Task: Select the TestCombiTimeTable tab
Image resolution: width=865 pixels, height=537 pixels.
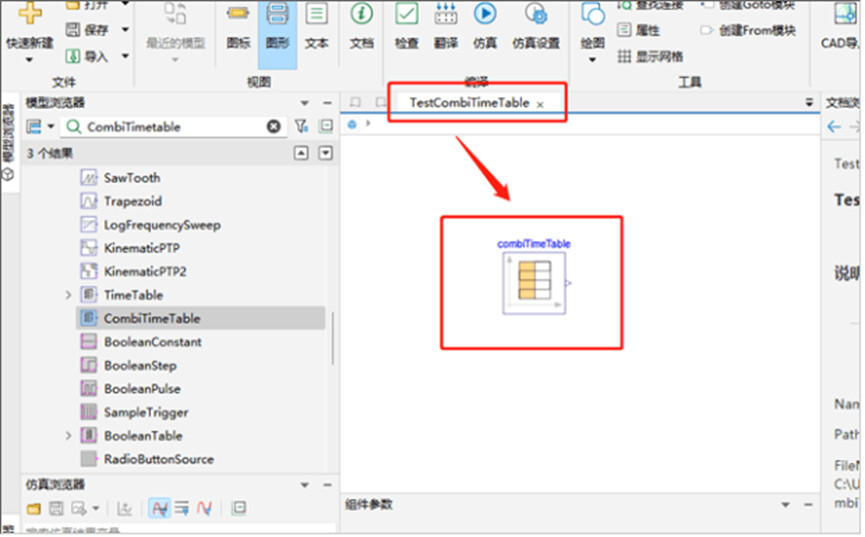Action: tap(469, 103)
